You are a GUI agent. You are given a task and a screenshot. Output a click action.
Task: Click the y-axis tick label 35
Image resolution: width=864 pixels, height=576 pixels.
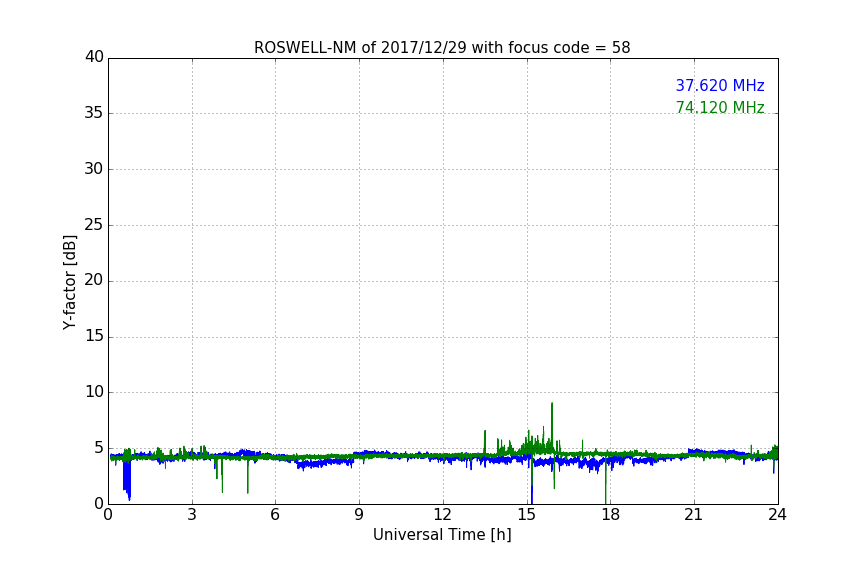tap(94, 113)
